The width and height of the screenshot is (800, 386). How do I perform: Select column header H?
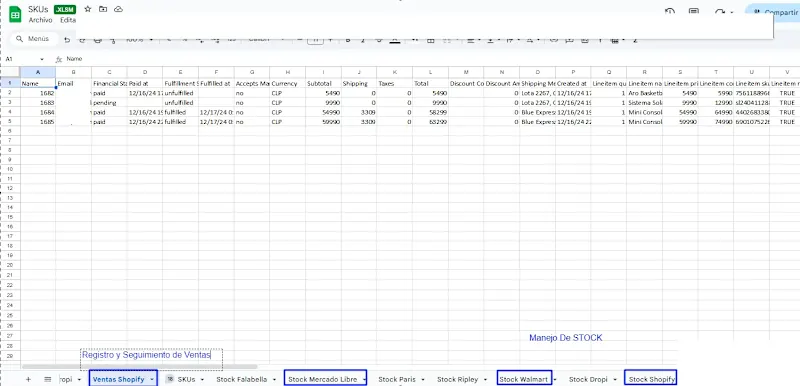point(288,72)
